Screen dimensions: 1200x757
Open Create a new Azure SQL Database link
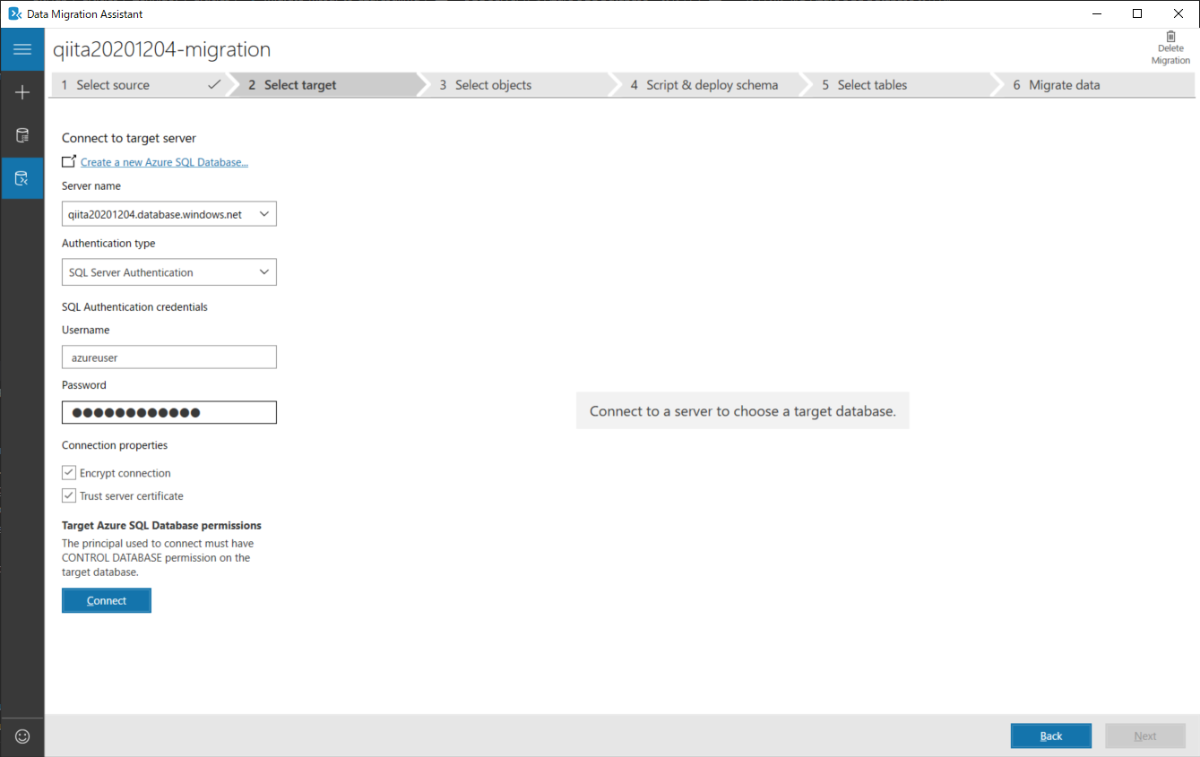pos(164,162)
